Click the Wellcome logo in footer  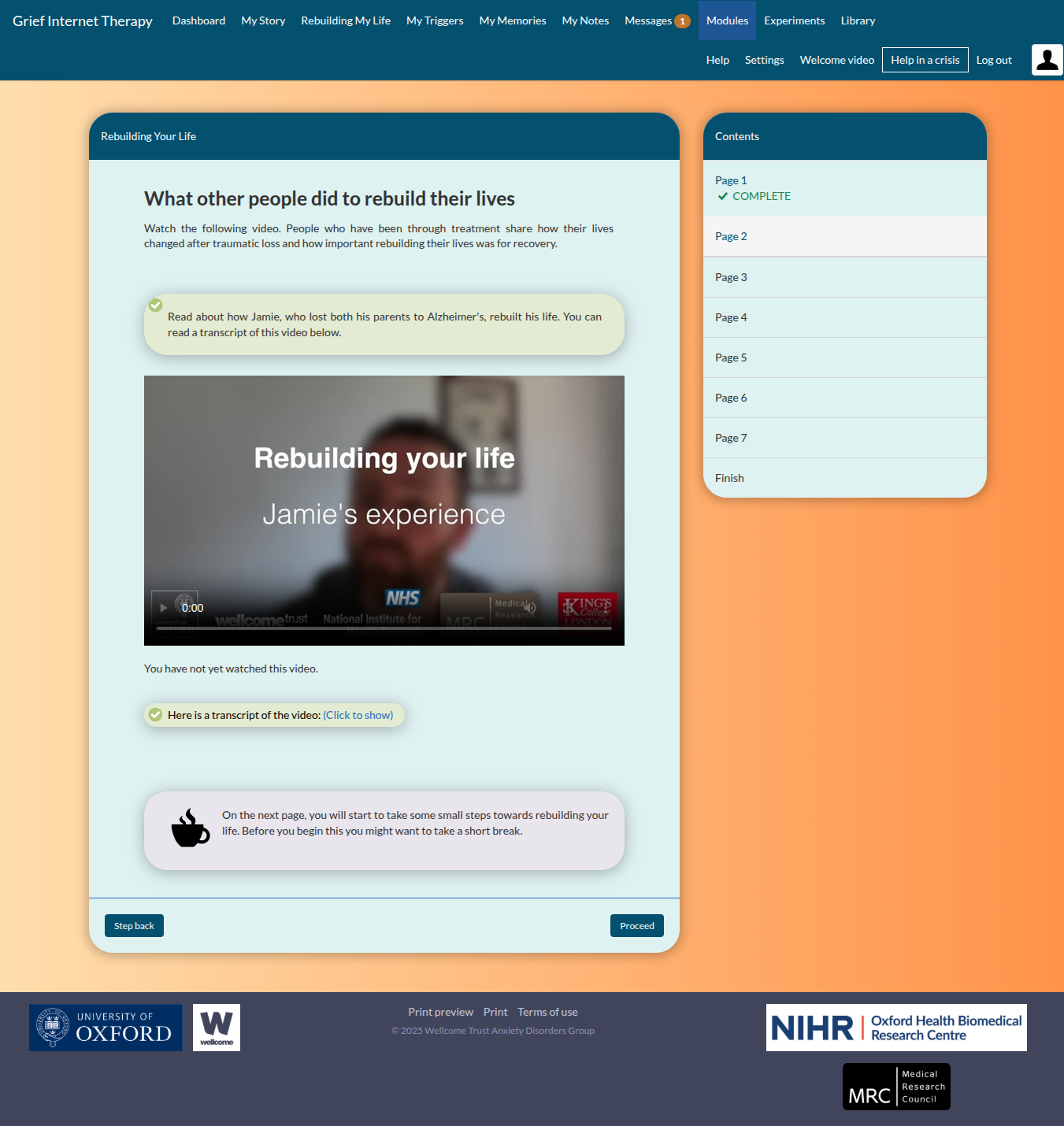point(217,1028)
